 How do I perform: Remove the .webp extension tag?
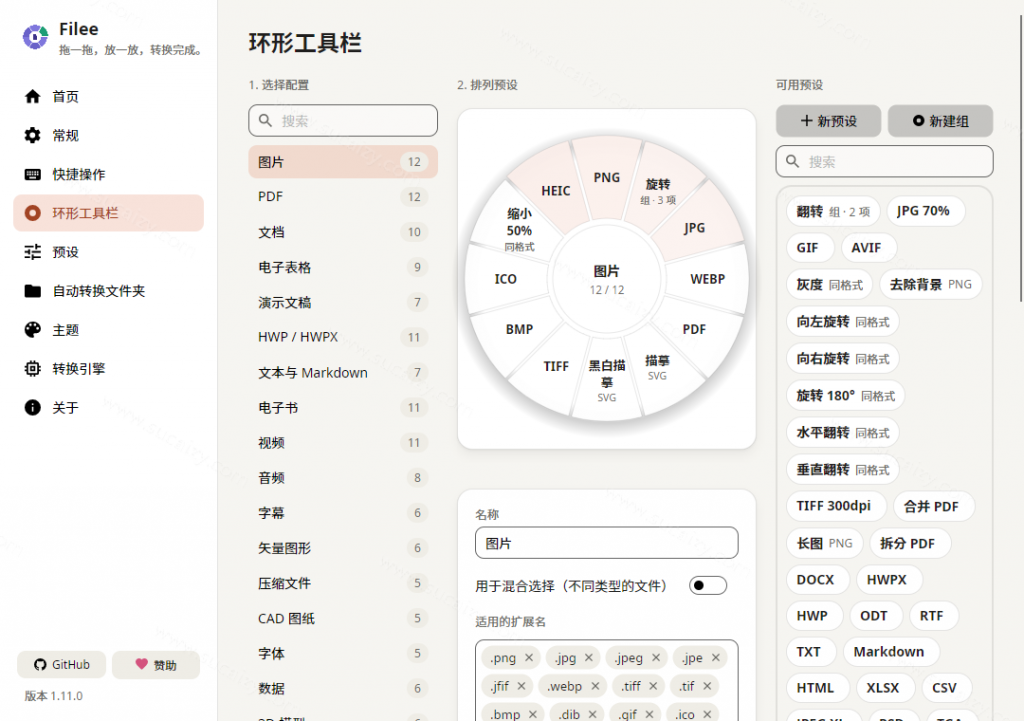point(595,686)
